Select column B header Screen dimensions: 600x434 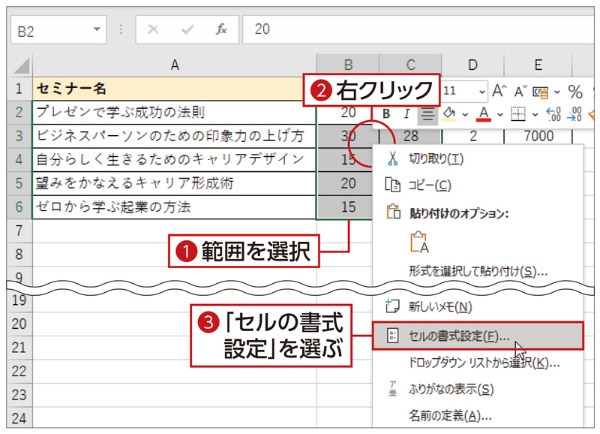click(348, 65)
